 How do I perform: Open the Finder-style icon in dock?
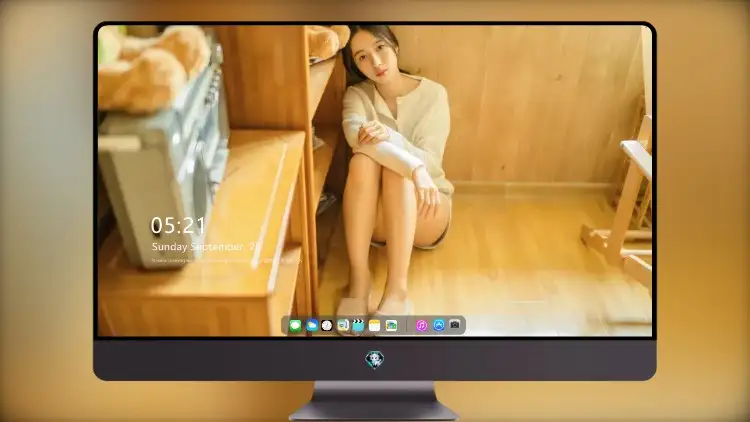tap(343, 325)
